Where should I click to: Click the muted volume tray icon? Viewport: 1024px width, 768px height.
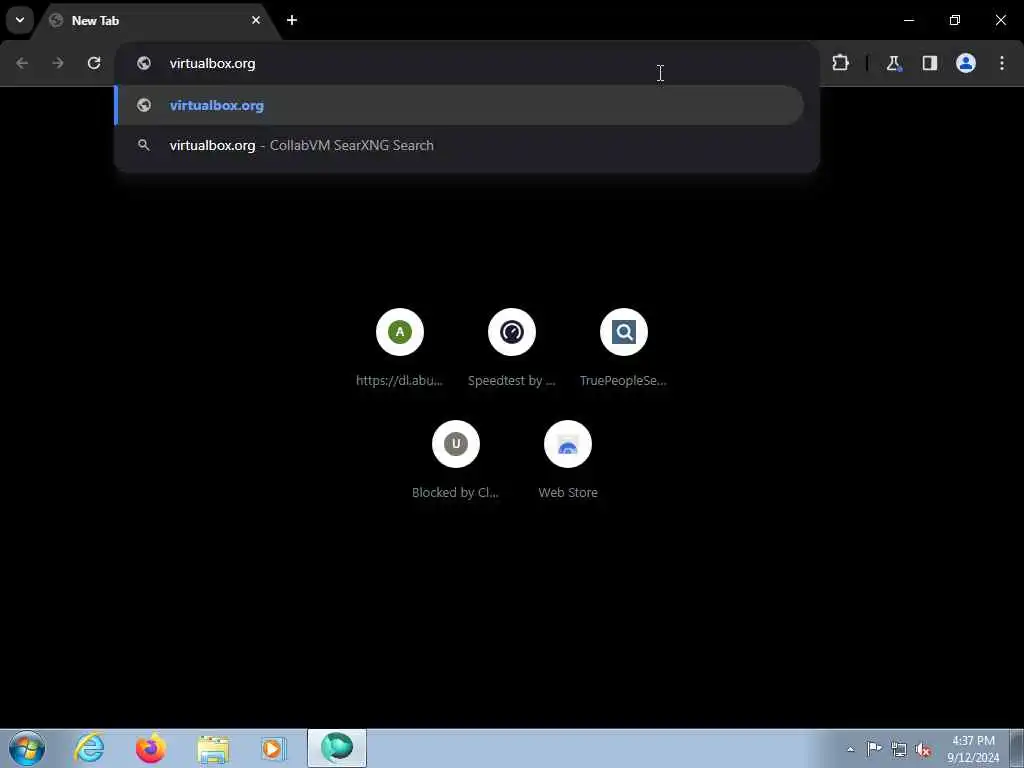[923, 749]
